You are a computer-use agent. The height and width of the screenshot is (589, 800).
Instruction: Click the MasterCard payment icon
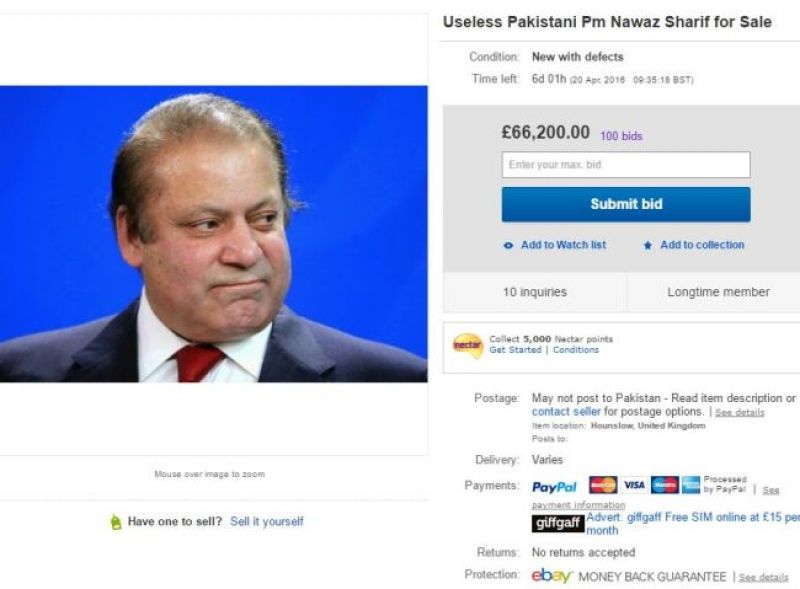coord(603,485)
